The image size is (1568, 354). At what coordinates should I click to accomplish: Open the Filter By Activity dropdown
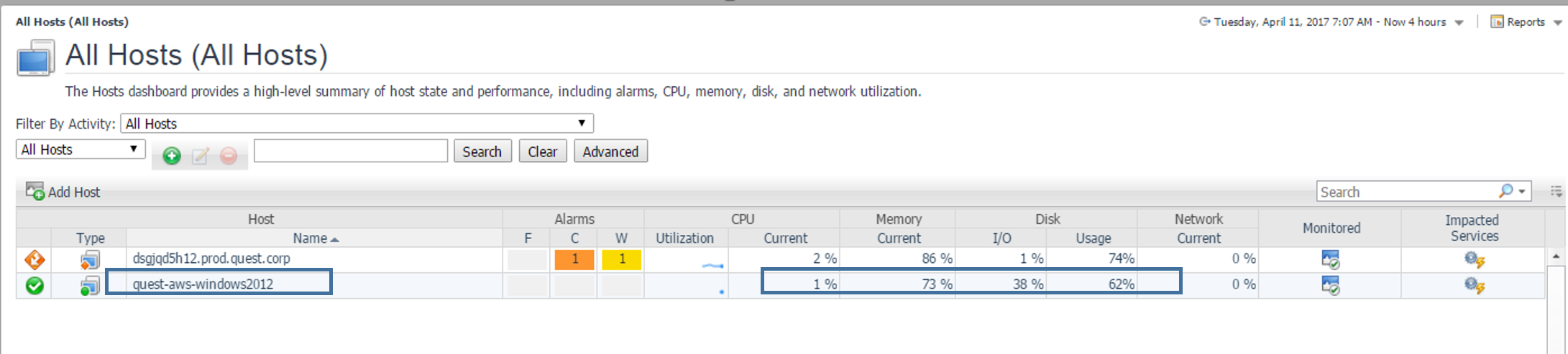pyautogui.click(x=357, y=124)
